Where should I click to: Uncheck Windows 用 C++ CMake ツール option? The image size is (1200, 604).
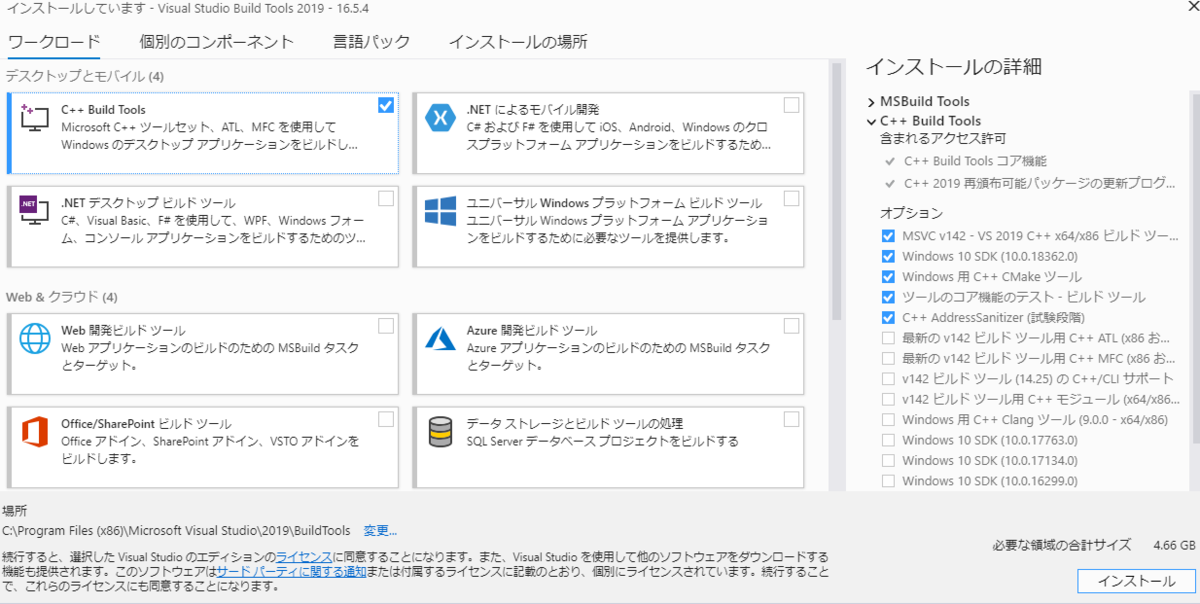[x=888, y=277]
